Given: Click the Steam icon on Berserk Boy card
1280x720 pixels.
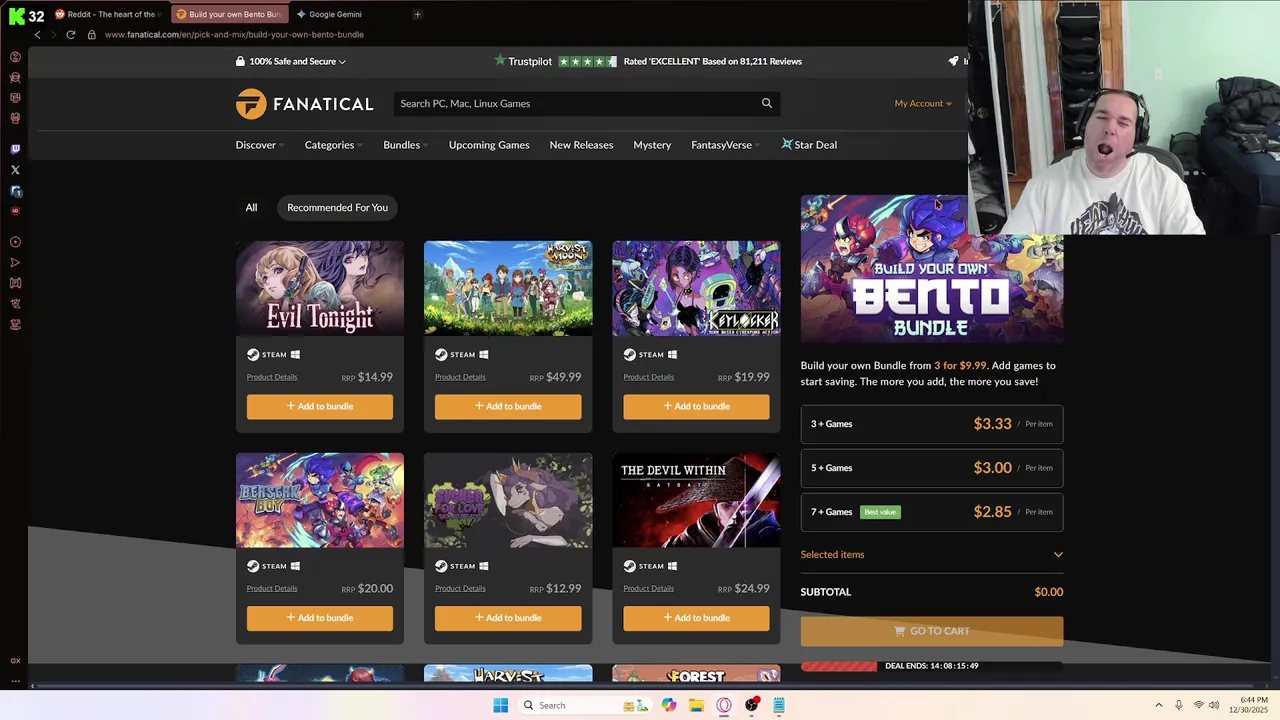Looking at the screenshot, I should coord(253,566).
